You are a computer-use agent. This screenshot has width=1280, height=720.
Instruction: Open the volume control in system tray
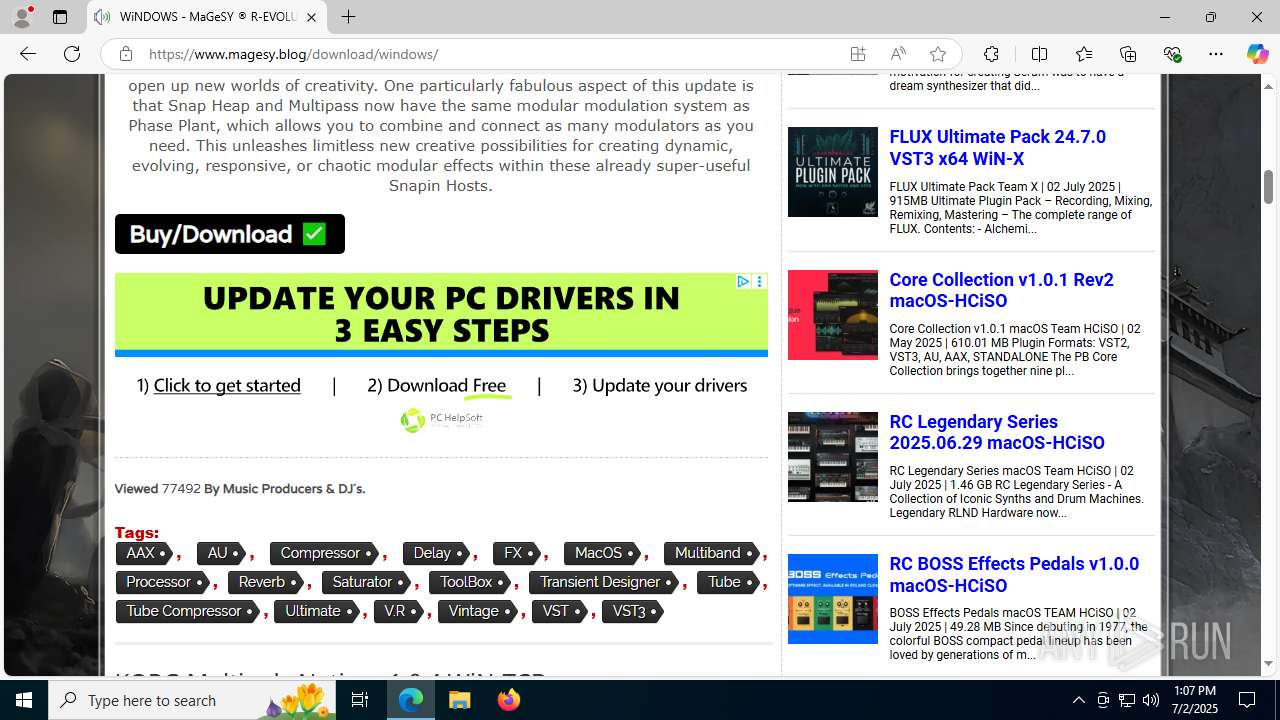(x=1151, y=700)
